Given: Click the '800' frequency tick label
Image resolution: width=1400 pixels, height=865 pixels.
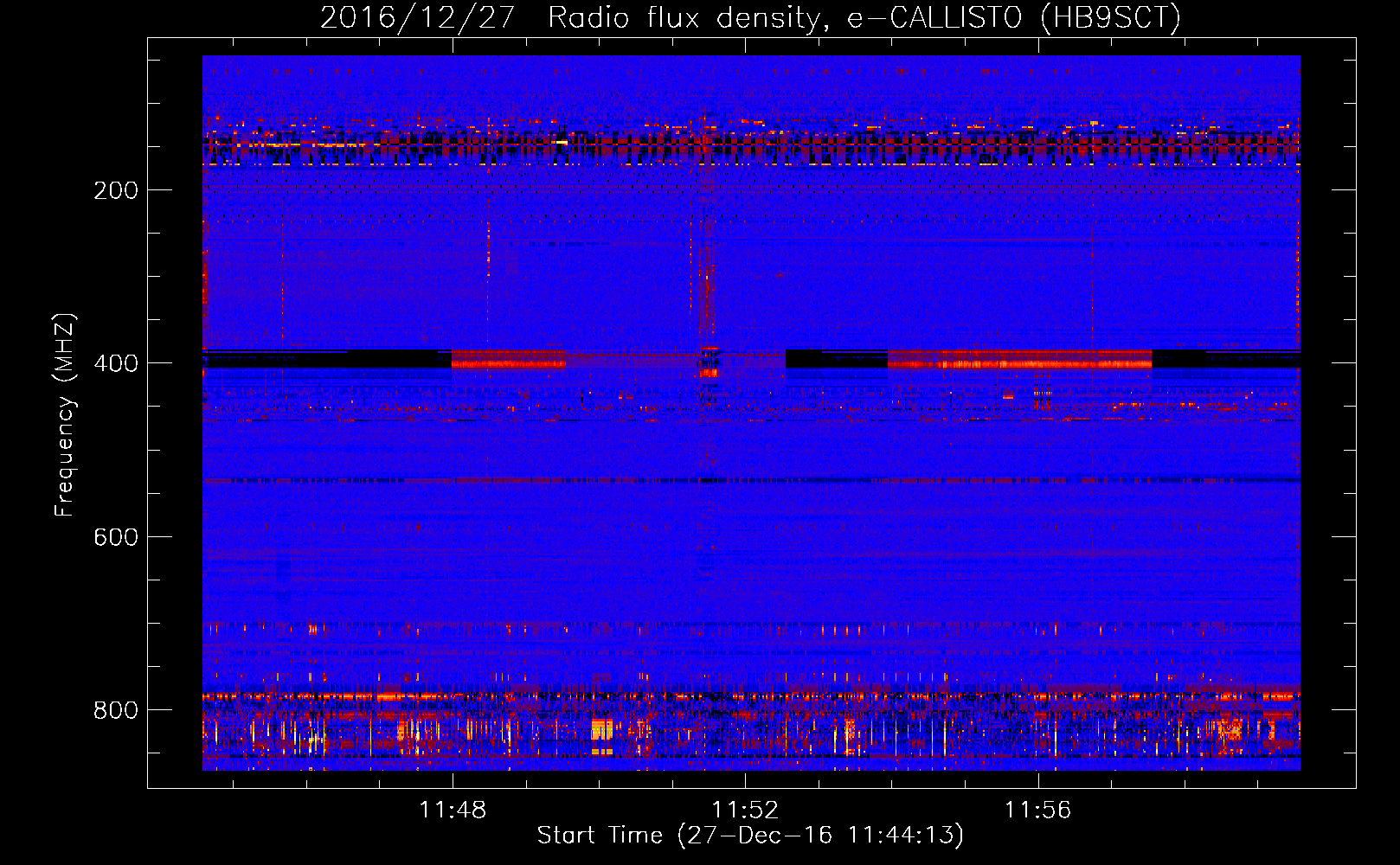Looking at the screenshot, I should click(x=116, y=710).
